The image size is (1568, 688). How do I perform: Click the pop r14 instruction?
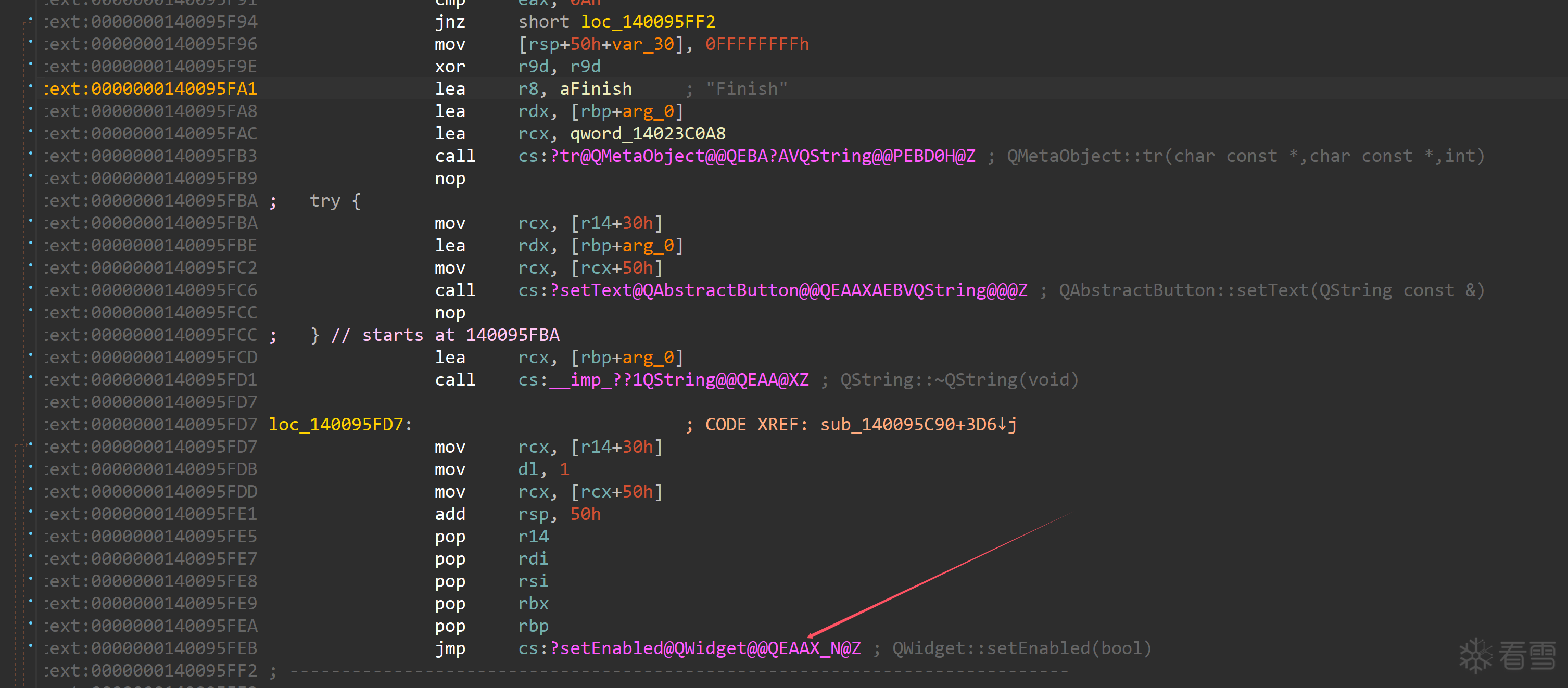(492, 537)
